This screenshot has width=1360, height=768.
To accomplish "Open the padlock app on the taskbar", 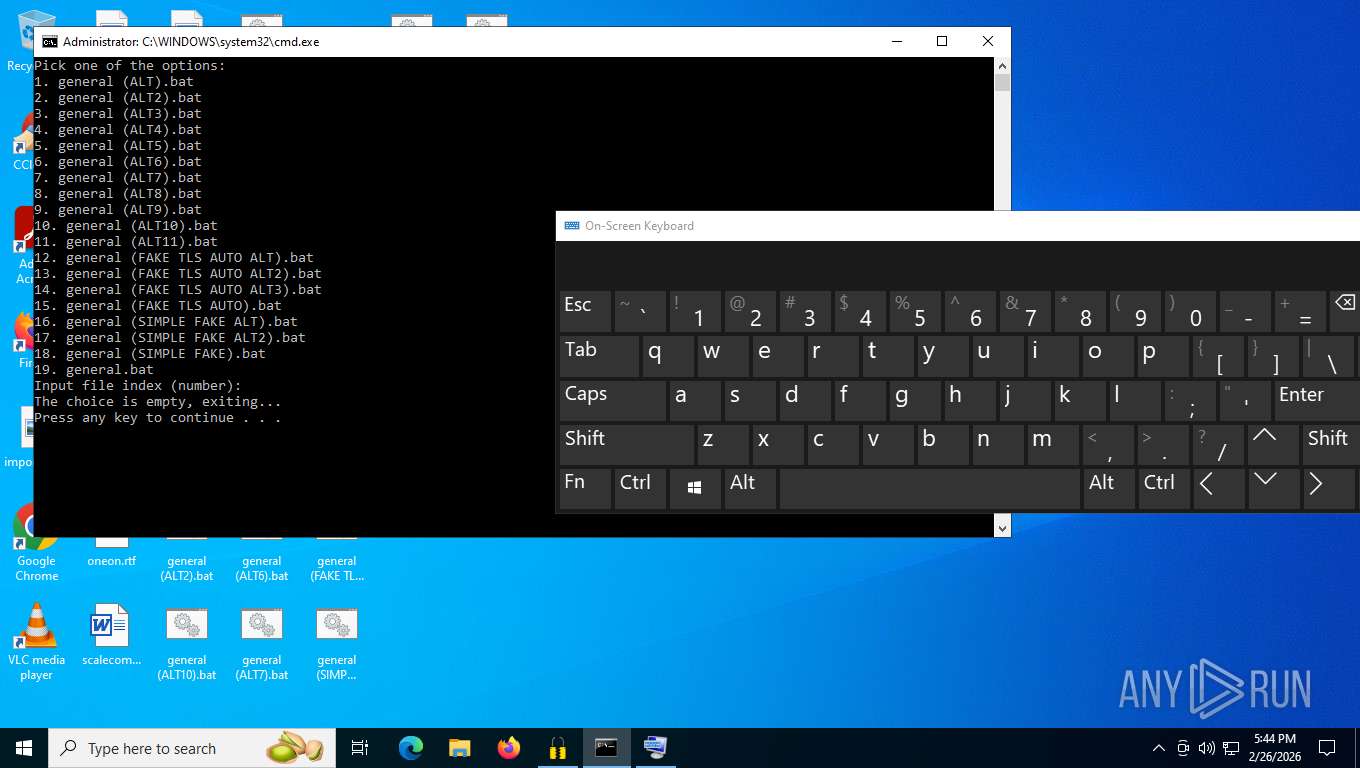I will [558, 747].
